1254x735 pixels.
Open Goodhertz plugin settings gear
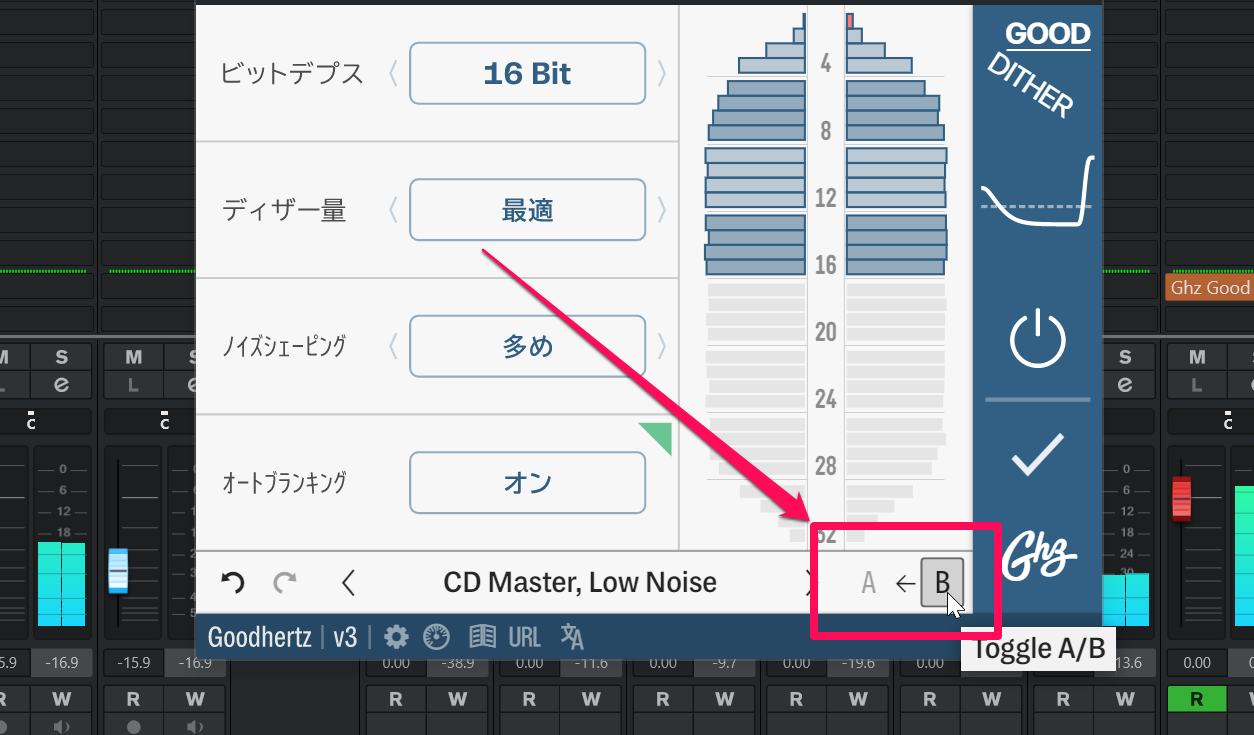click(x=397, y=637)
